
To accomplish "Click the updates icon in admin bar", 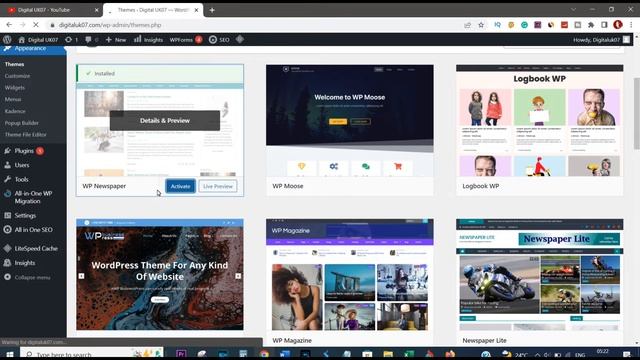I will pos(71,40).
